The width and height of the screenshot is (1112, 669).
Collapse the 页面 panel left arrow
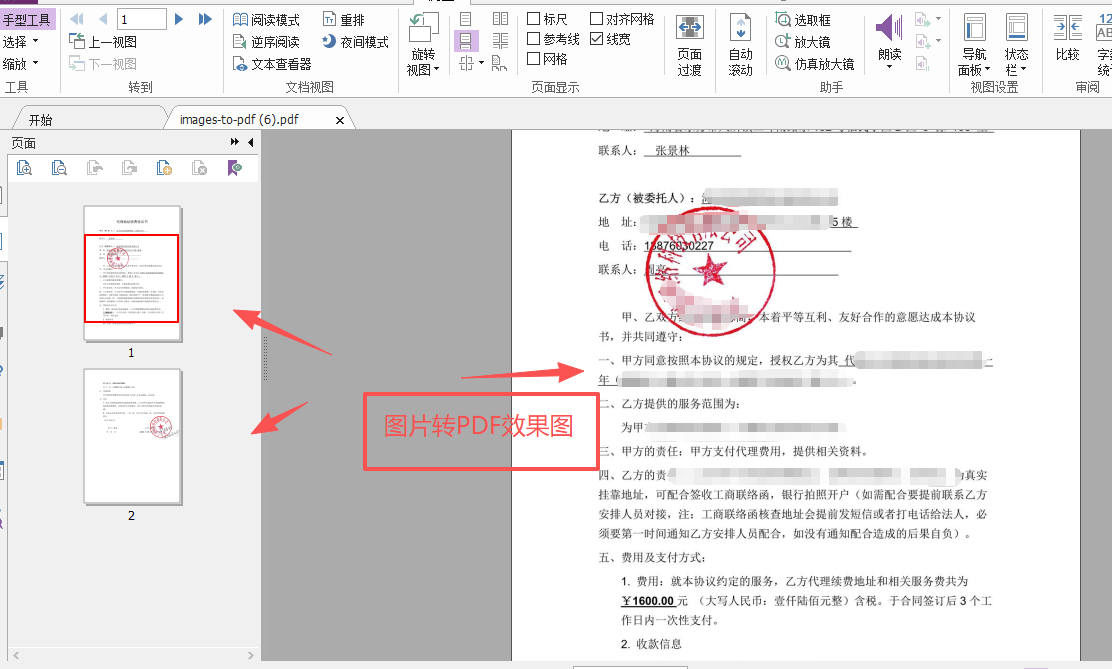pos(250,143)
